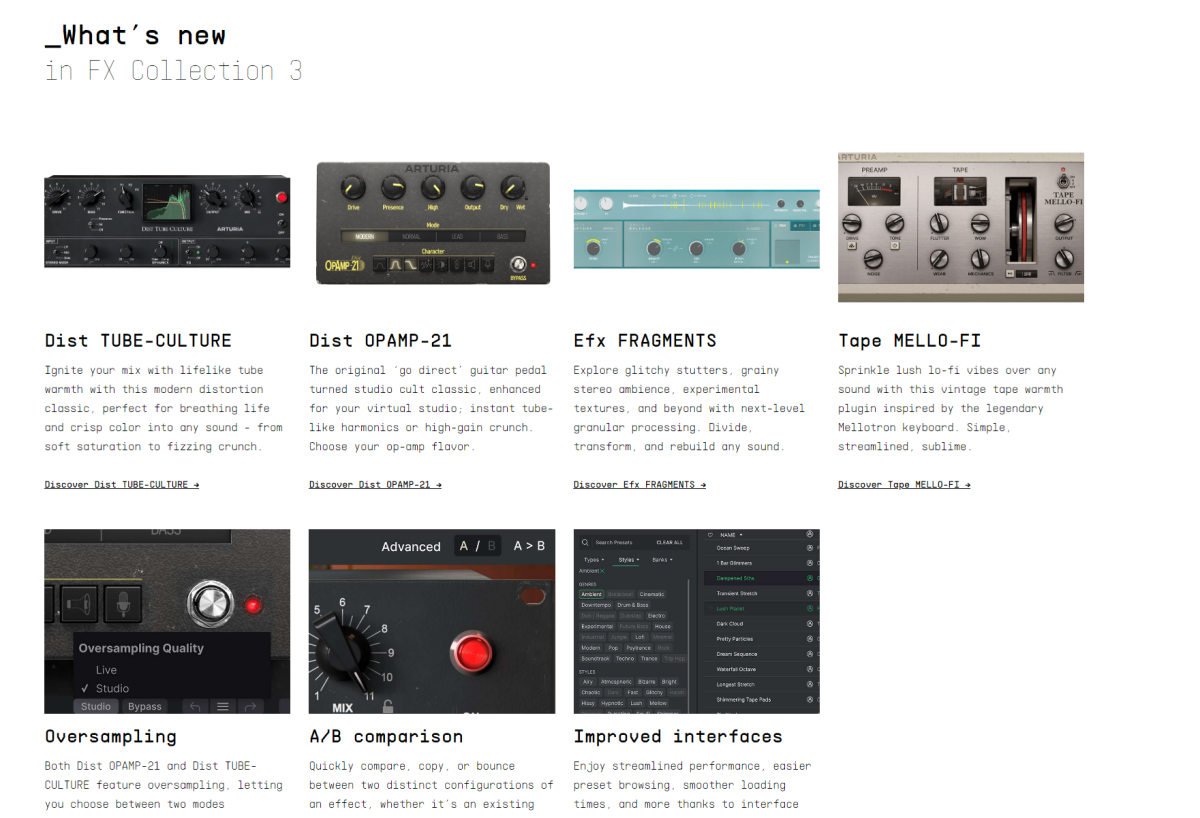Viewport: 1200px width, 818px height.
Task: Click the Studio button beside Bypass
Action: pyautogui.click(x=96, y=706)
